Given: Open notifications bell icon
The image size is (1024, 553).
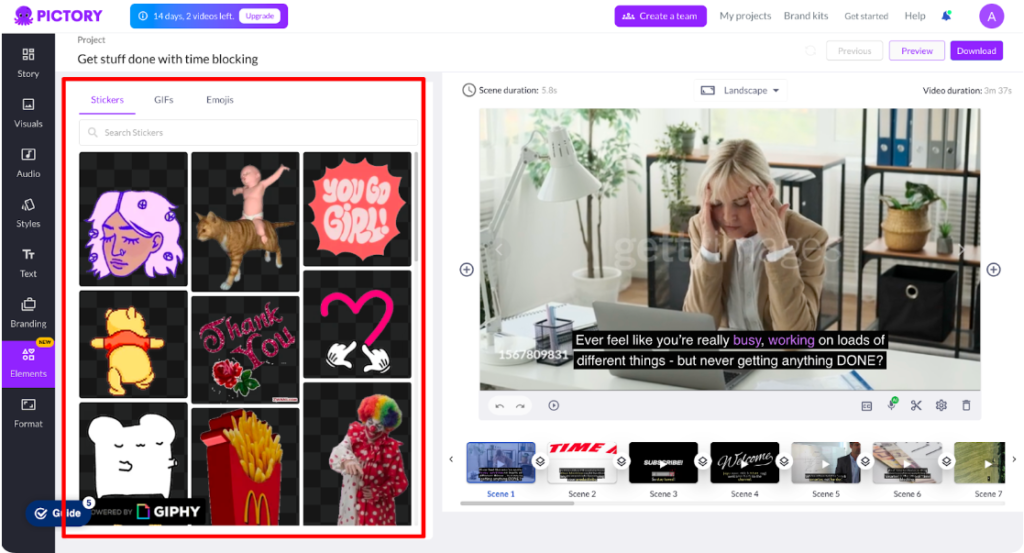Looking at the screenshot, I should [946, 16].
